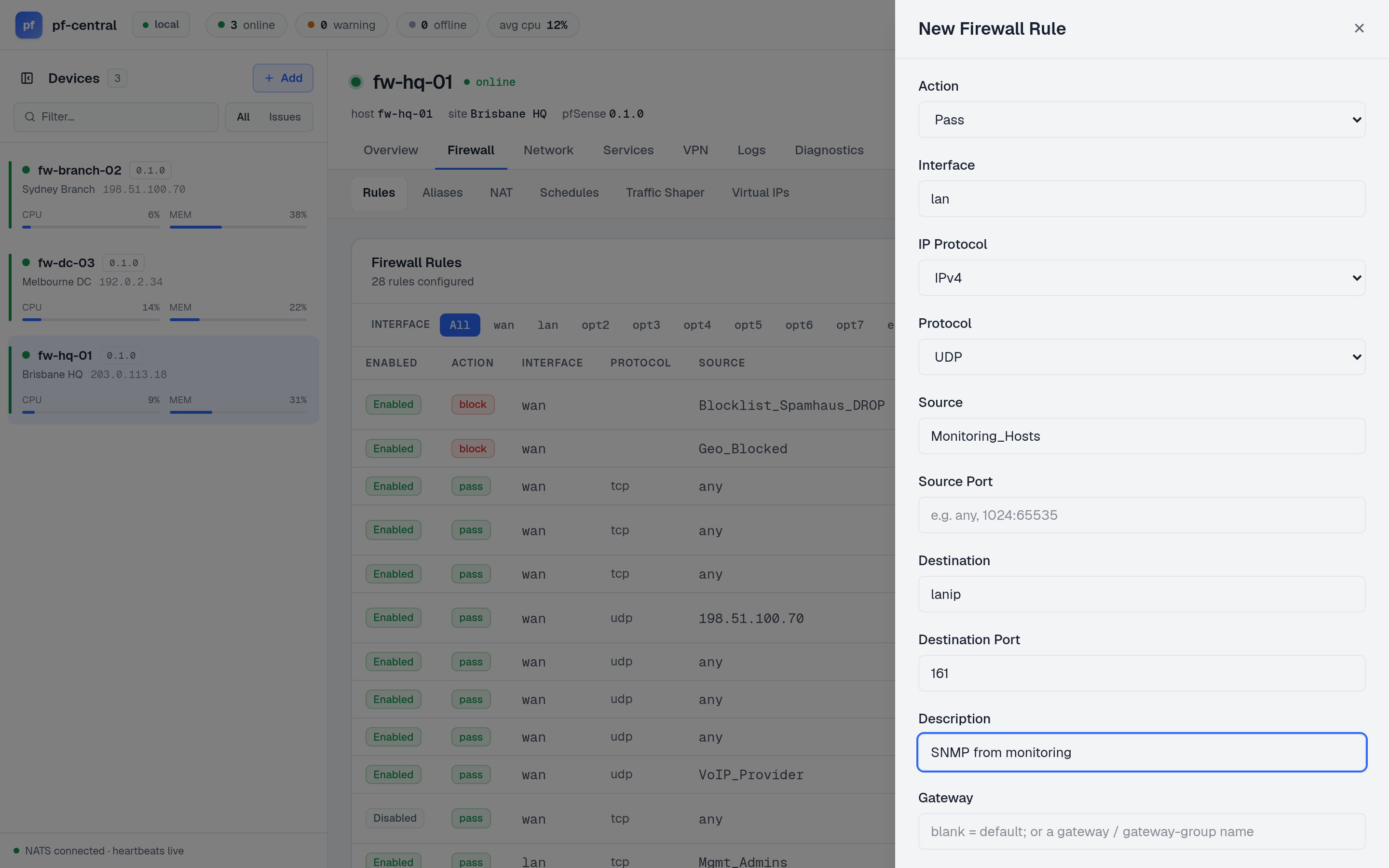The height and width of the screenshot is (868, 1389).
Task: Click the Interface field containing lan
Action: [x=1142, y=199]
